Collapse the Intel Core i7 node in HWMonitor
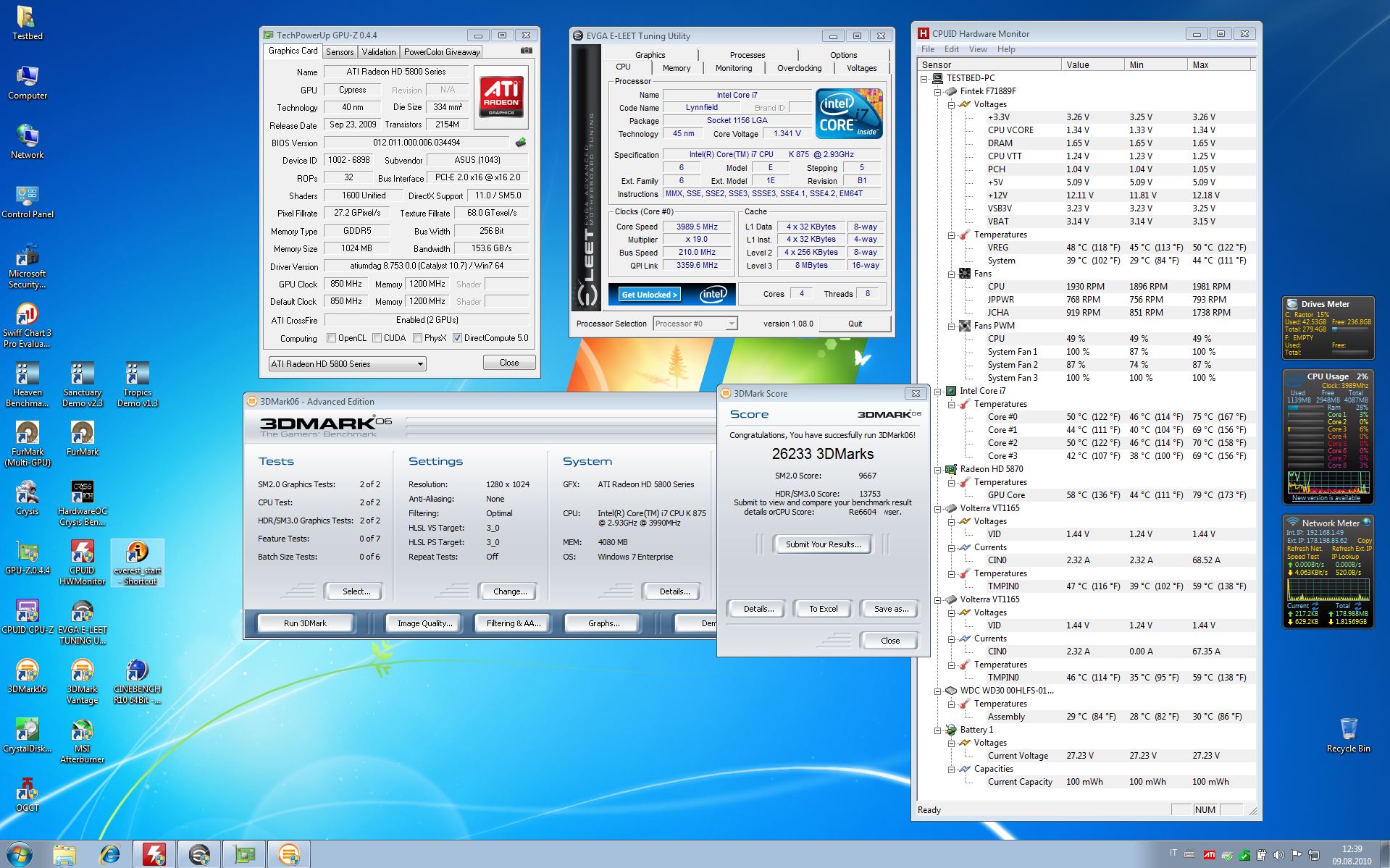The image size is (1390, 868). pyautogui.click(x=937, y=391)
